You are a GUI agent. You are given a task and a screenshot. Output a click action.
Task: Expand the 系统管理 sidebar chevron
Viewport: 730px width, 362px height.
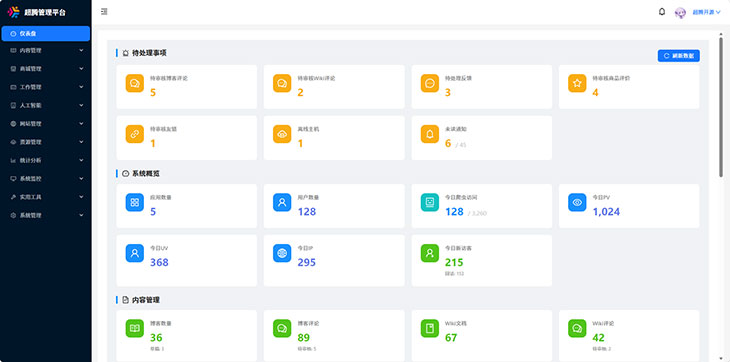pos(81,215)
